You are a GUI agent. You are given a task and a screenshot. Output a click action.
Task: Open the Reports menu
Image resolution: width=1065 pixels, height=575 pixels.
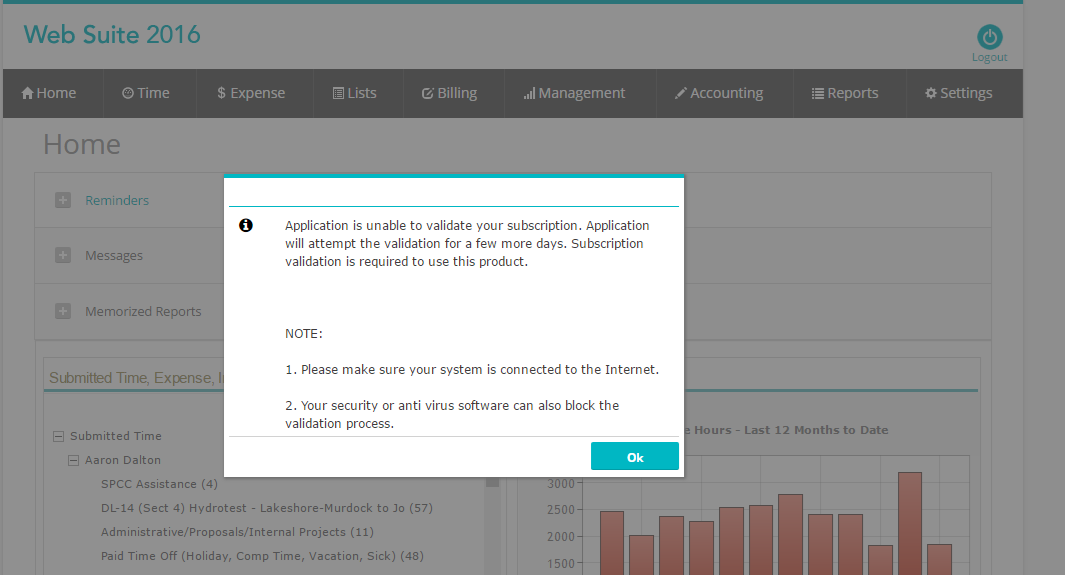(x=844, y=93)
